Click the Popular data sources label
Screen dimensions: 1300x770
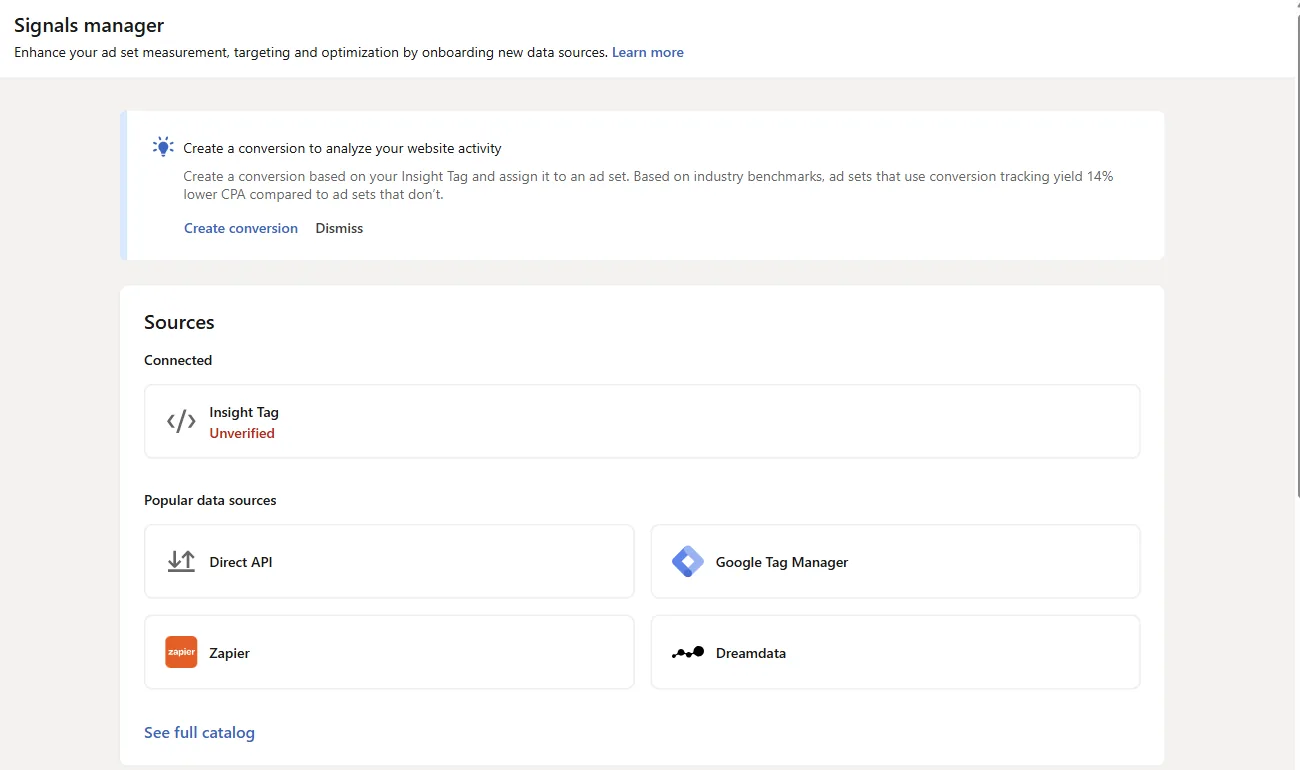210,500
